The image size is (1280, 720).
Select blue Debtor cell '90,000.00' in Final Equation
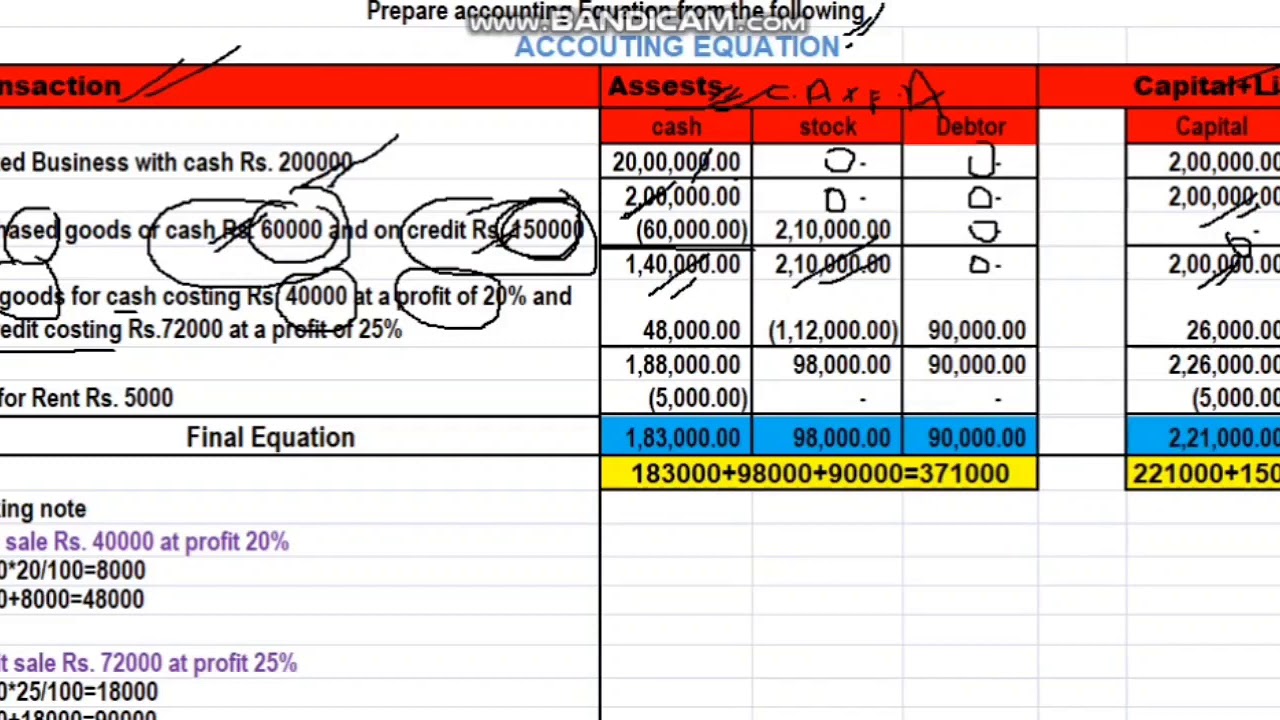pyautogui.click(x=970, y=437)
